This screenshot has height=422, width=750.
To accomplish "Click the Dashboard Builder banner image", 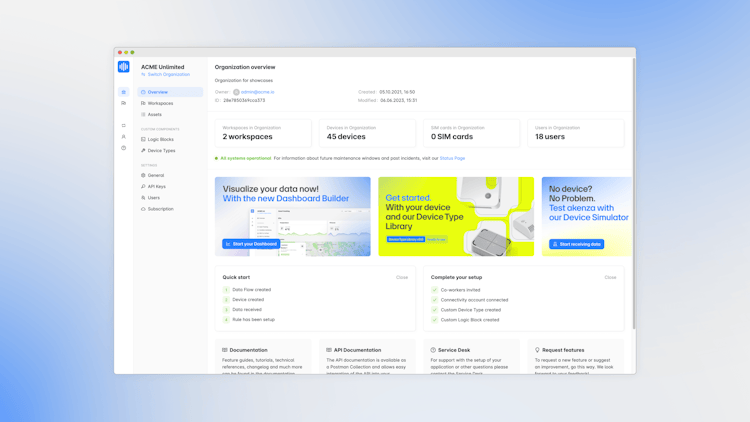I will click(293, 217).
